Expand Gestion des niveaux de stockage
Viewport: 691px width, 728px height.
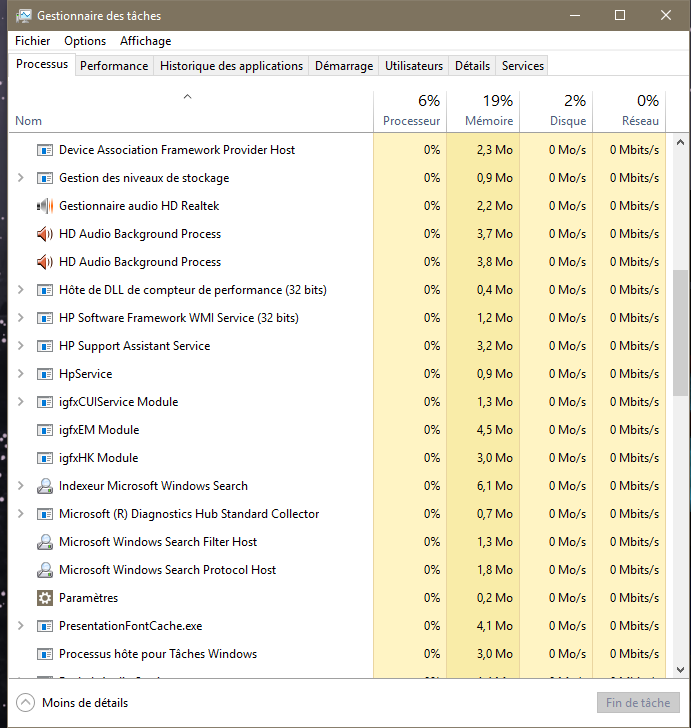(x=20, y=178)
